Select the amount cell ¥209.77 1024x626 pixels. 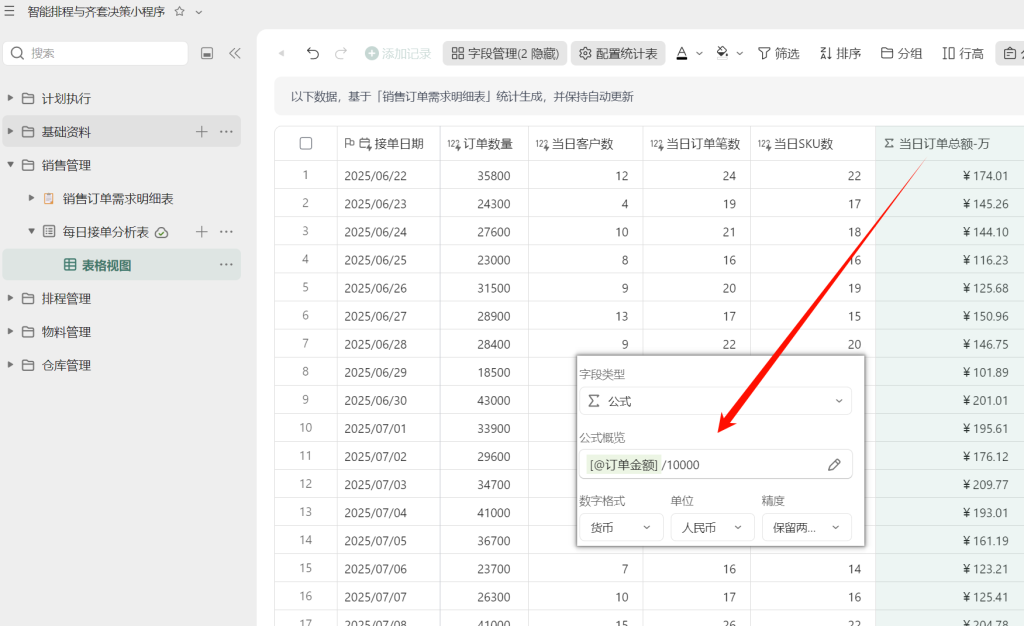pyautogui.click(x=950, y=484)
